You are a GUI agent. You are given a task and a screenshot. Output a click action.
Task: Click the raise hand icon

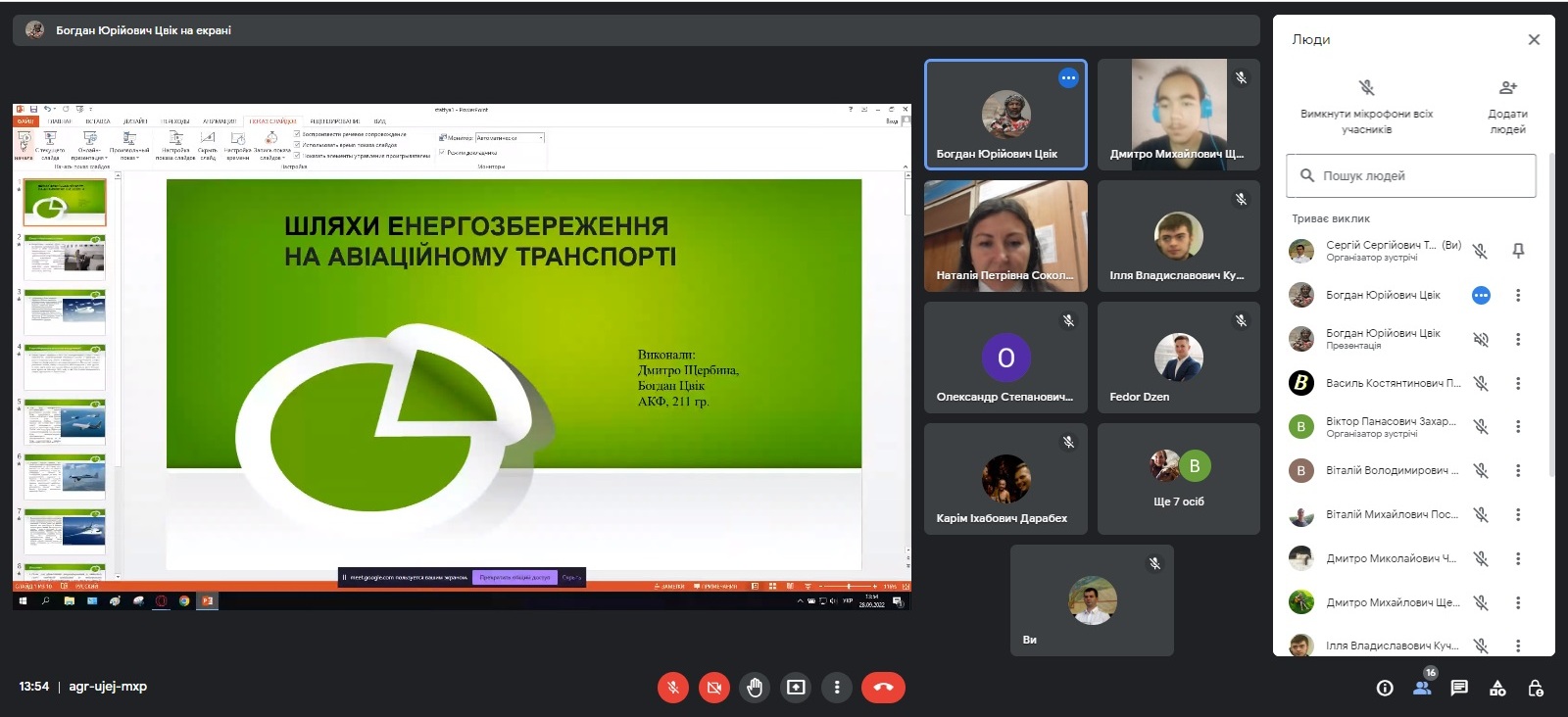[x=755, y=688]
